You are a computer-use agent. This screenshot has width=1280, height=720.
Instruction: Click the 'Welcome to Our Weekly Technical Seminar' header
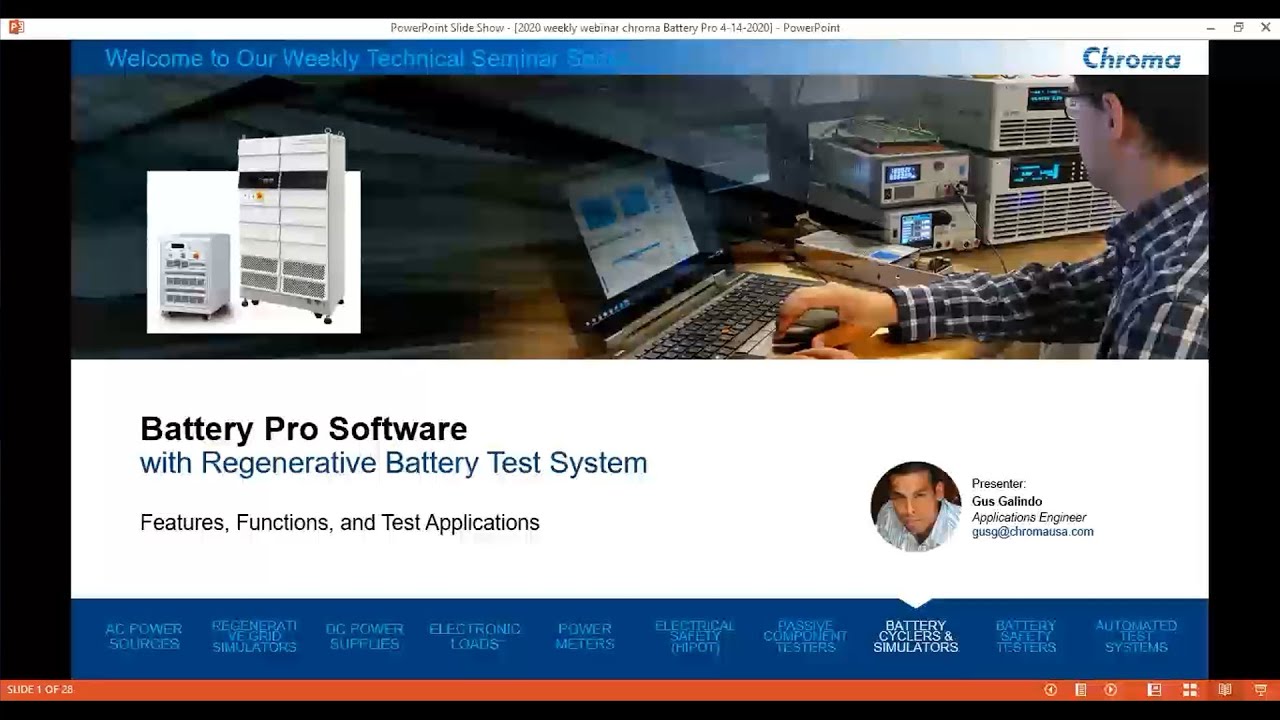pos(358,59)
